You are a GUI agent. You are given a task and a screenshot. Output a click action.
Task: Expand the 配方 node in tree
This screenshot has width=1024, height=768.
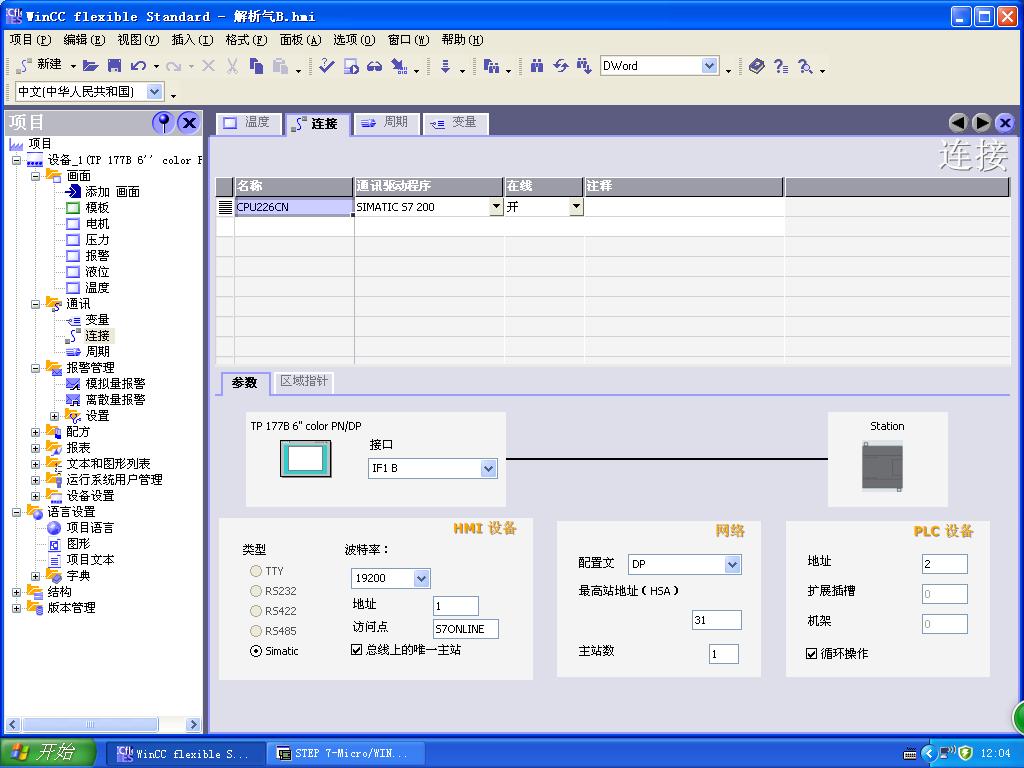click(36, 432)
